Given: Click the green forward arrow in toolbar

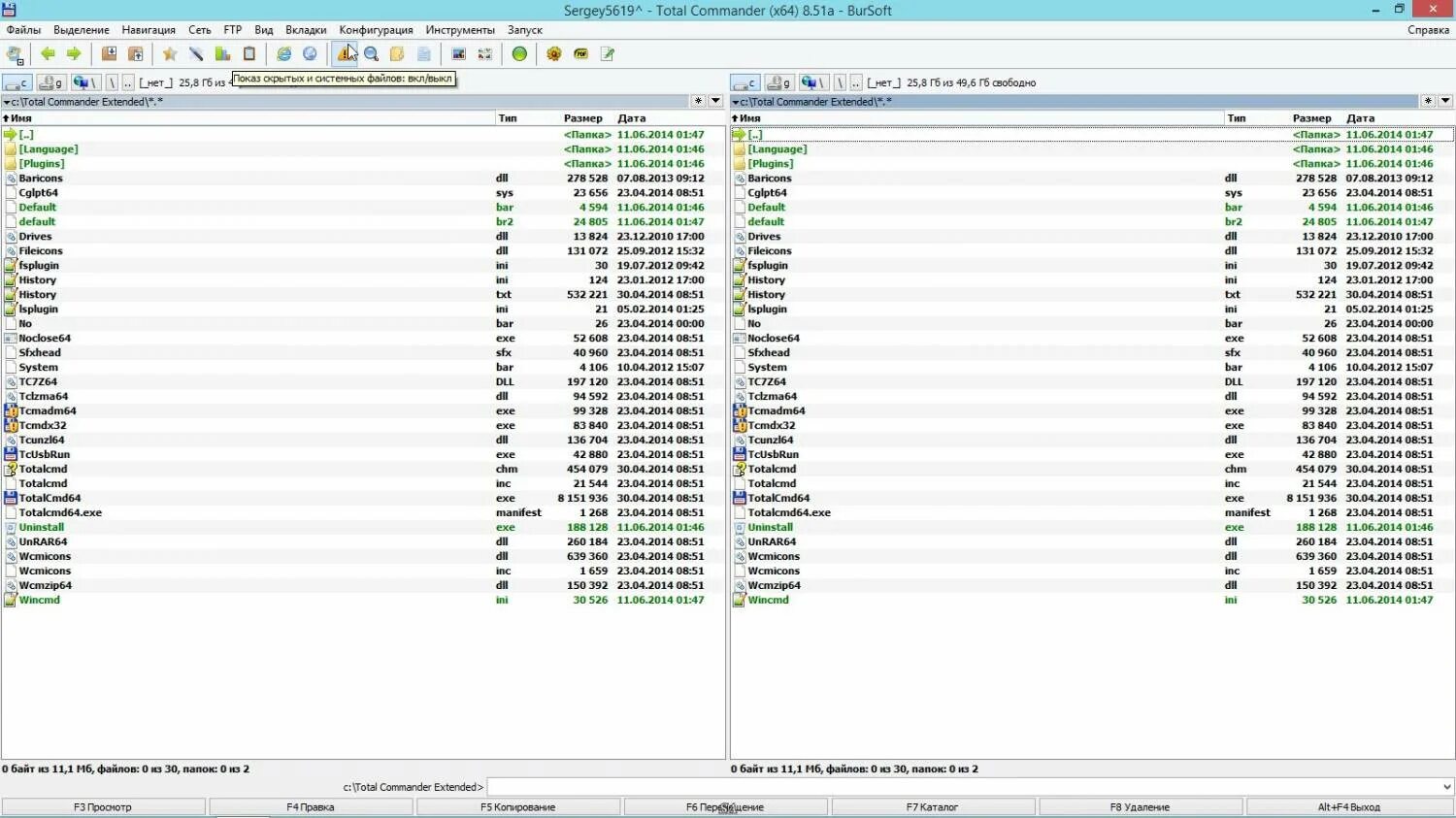Looking at the screenshot, I should click(74, 54).
